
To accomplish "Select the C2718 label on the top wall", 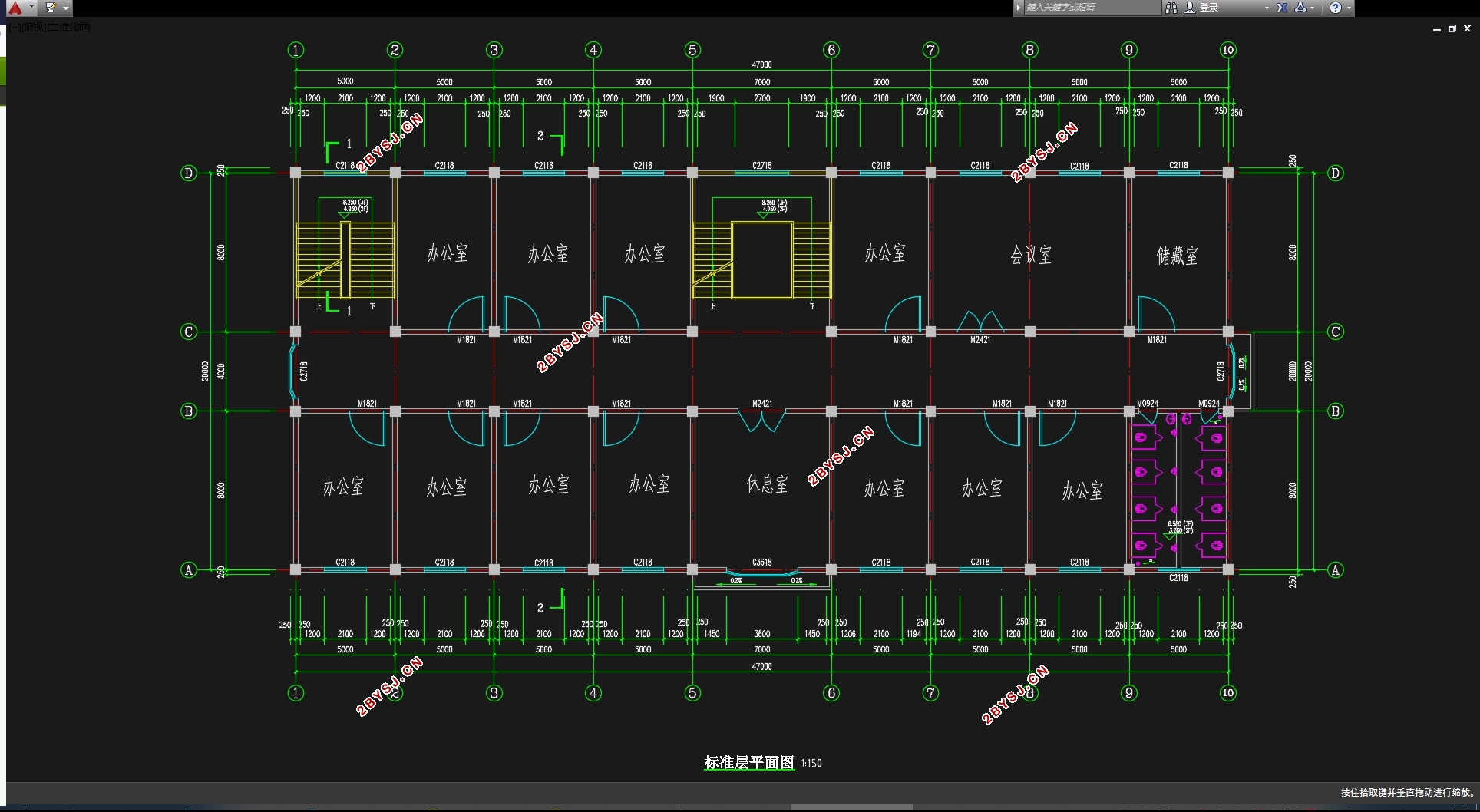I will pyautogui.click(x=762, y=166).
